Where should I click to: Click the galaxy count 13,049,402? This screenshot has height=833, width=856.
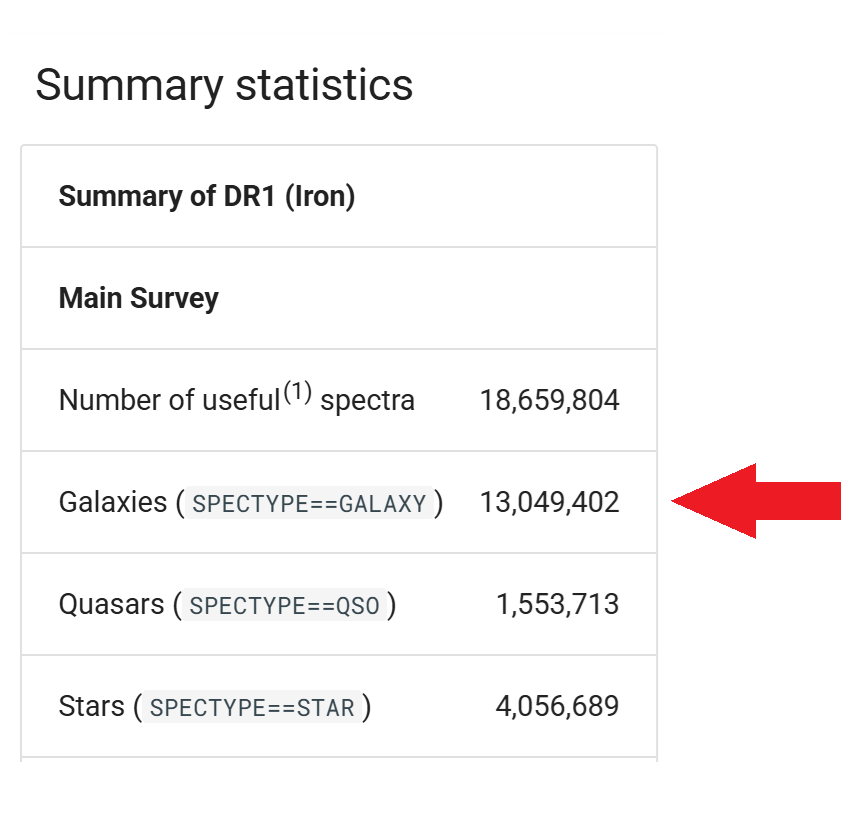coord(549,502)
